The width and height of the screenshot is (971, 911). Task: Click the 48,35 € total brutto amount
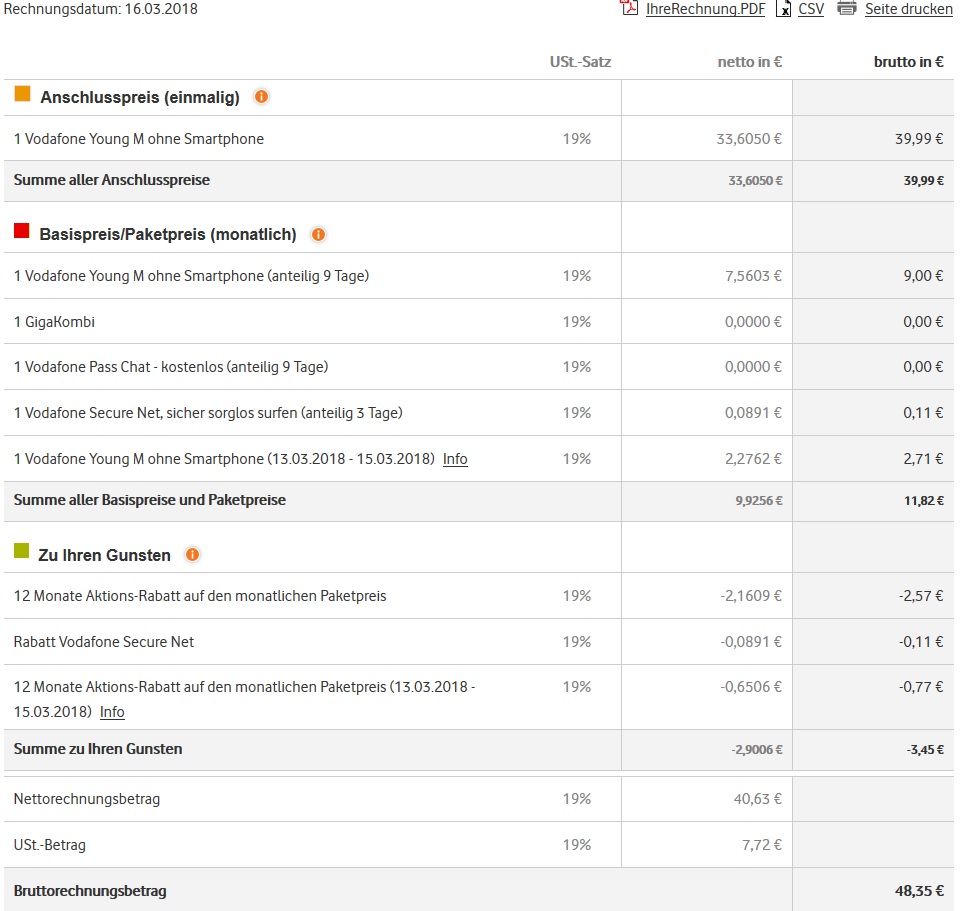click(x=919, y=891)
